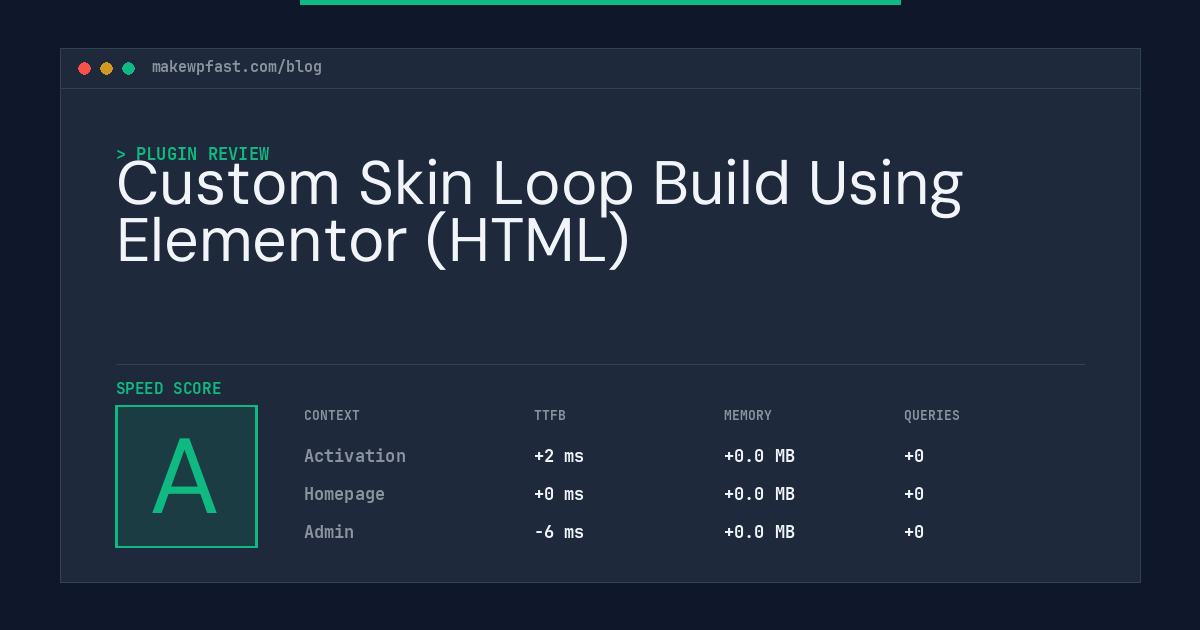Click the '> PLUGIN REVIEW' label
The width and height of the screenshot is (1200, 630).
click(193, 154)
